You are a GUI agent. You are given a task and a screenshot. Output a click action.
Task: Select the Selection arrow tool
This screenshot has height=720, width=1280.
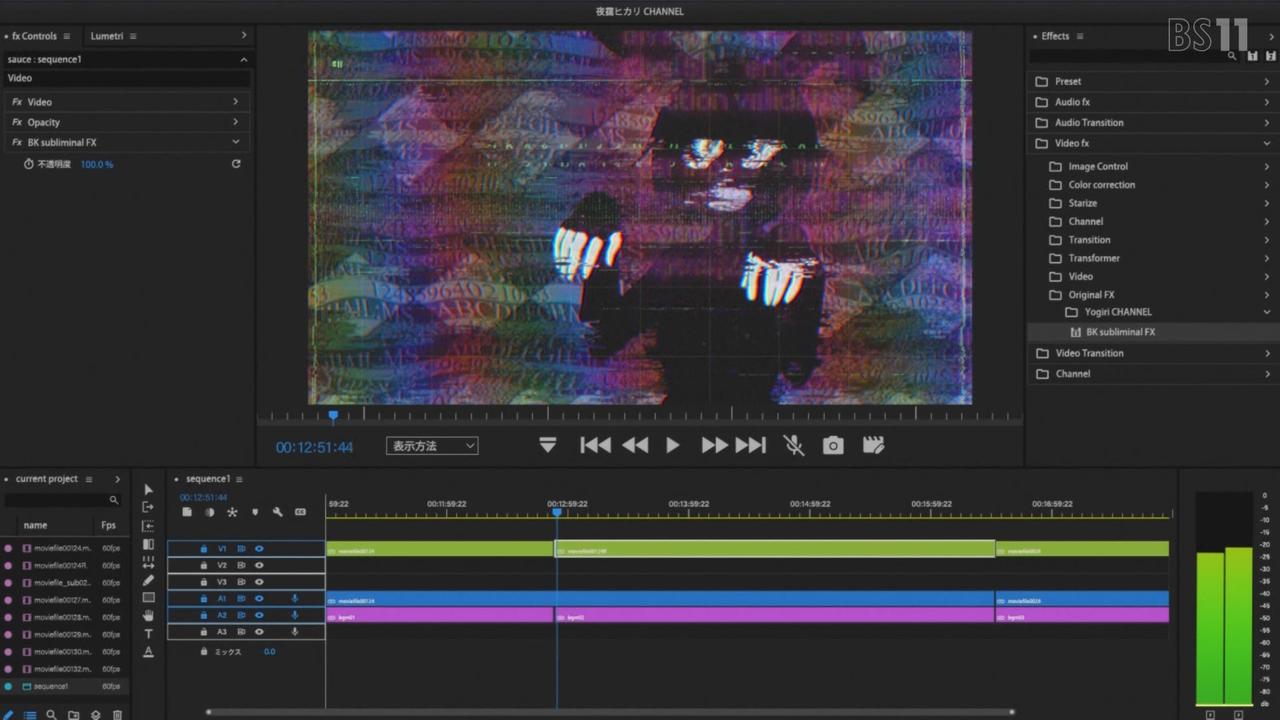[149, 490]
